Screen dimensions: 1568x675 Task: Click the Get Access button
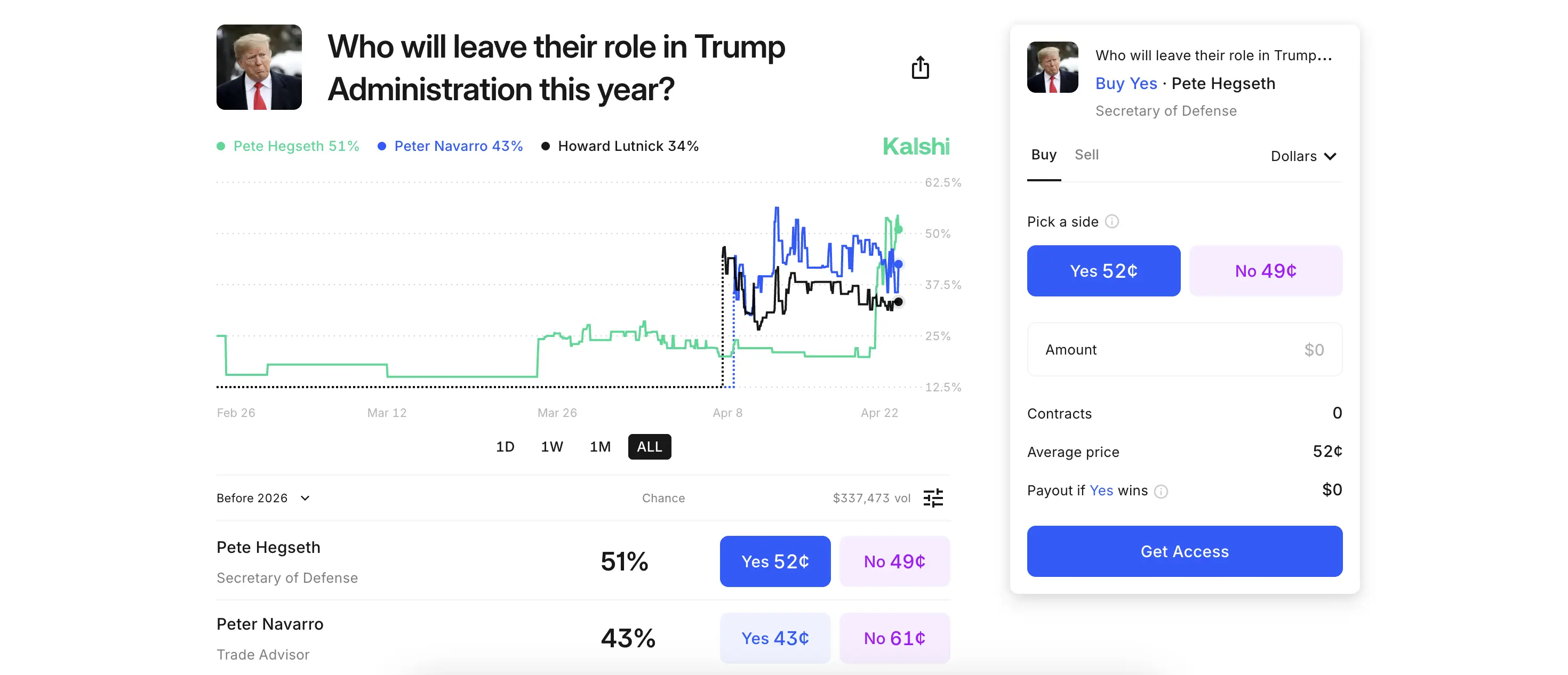pos(1184,551)
